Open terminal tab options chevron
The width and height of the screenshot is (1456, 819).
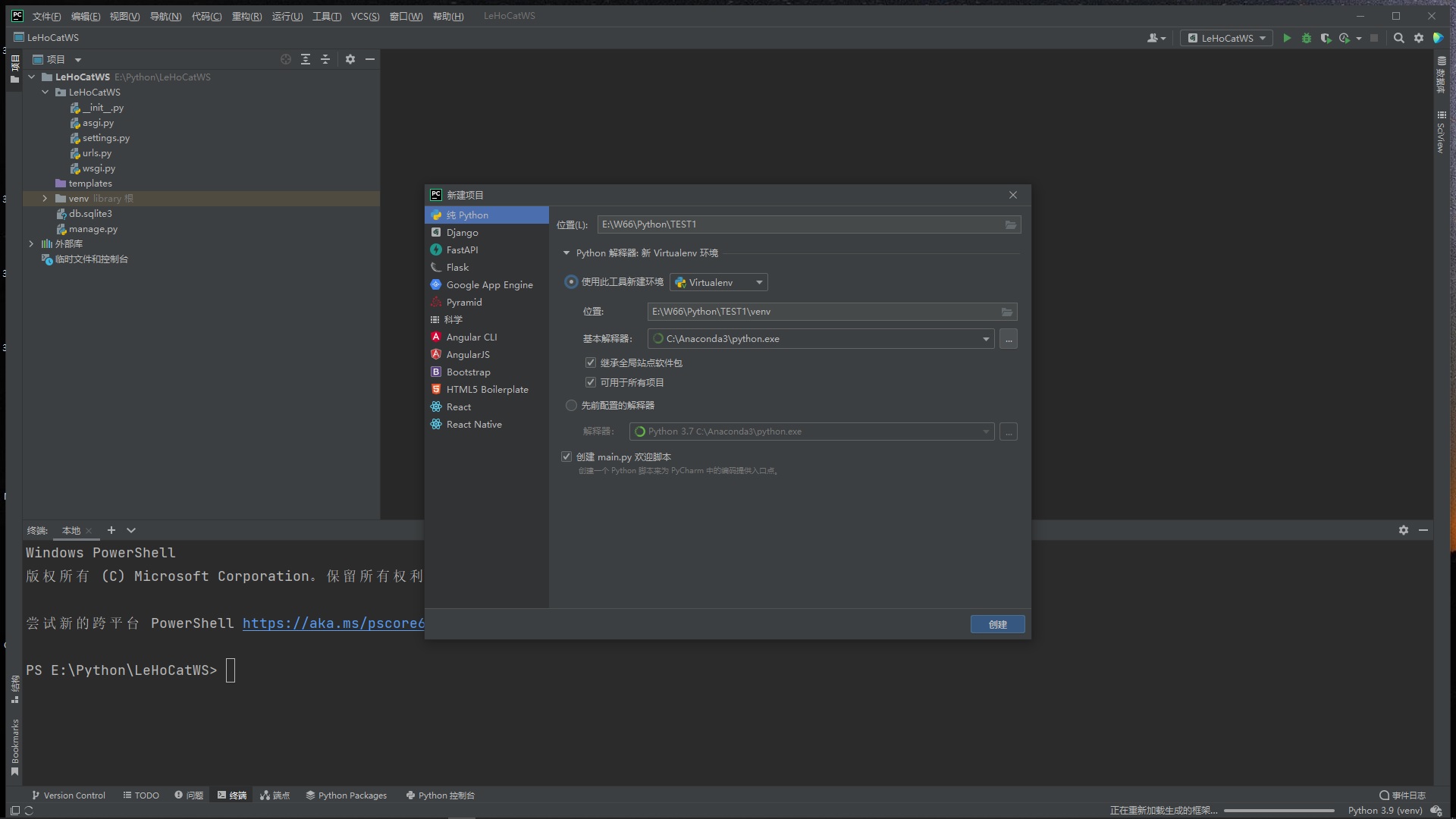point(131,530)
